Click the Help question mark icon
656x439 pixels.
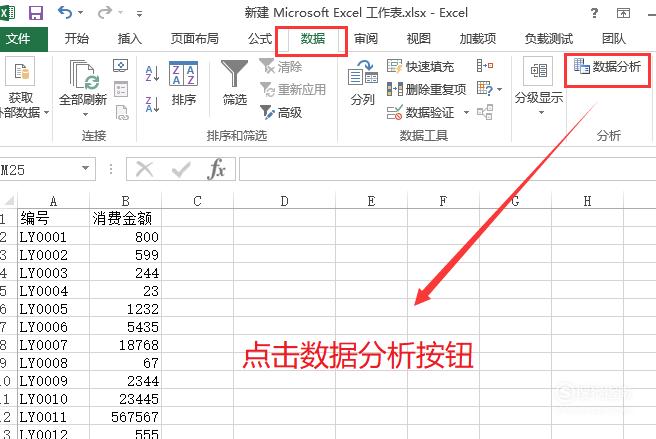tap(594, 13)
